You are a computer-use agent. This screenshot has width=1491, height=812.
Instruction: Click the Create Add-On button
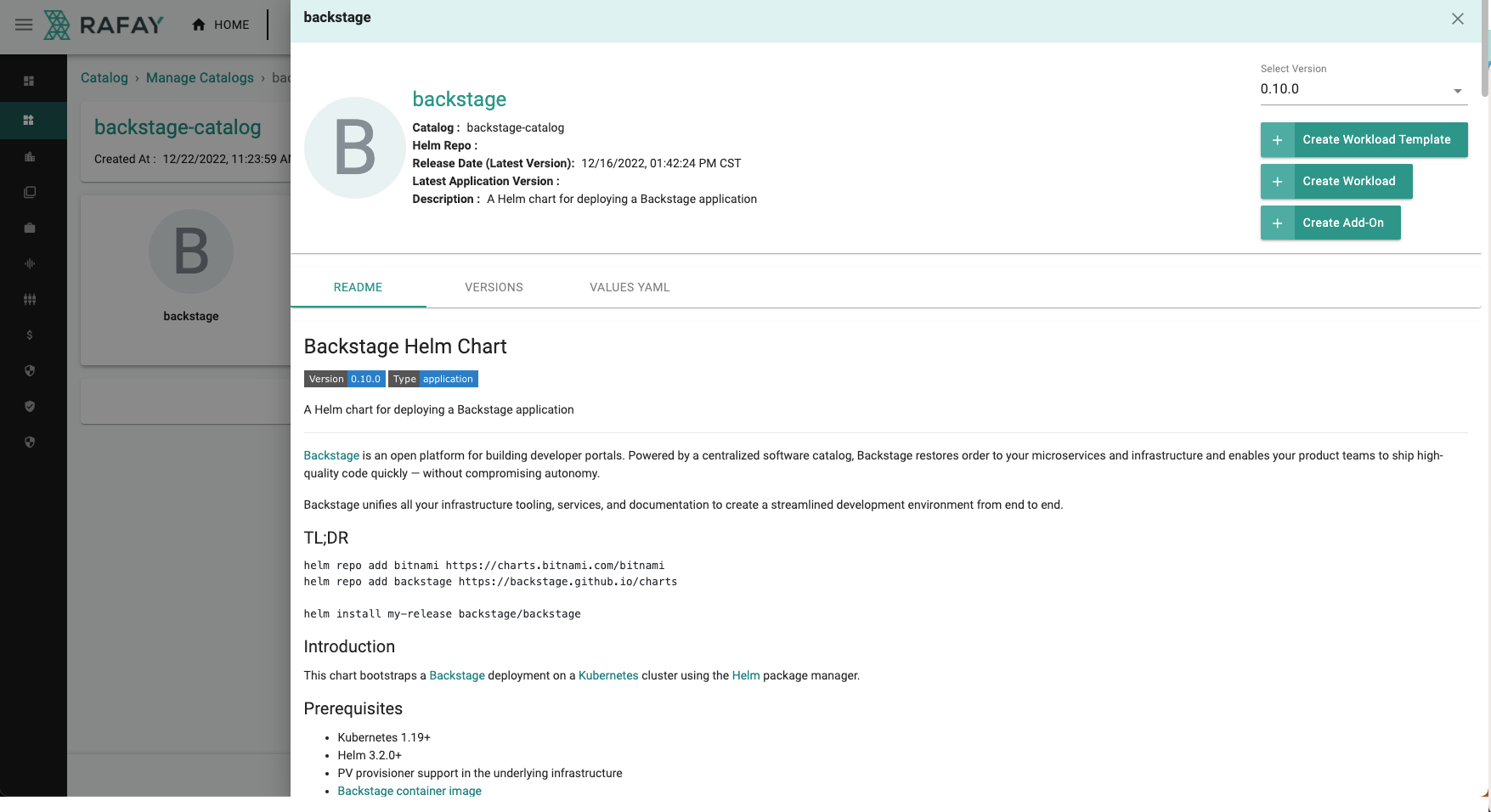(x=1330, y=223)
